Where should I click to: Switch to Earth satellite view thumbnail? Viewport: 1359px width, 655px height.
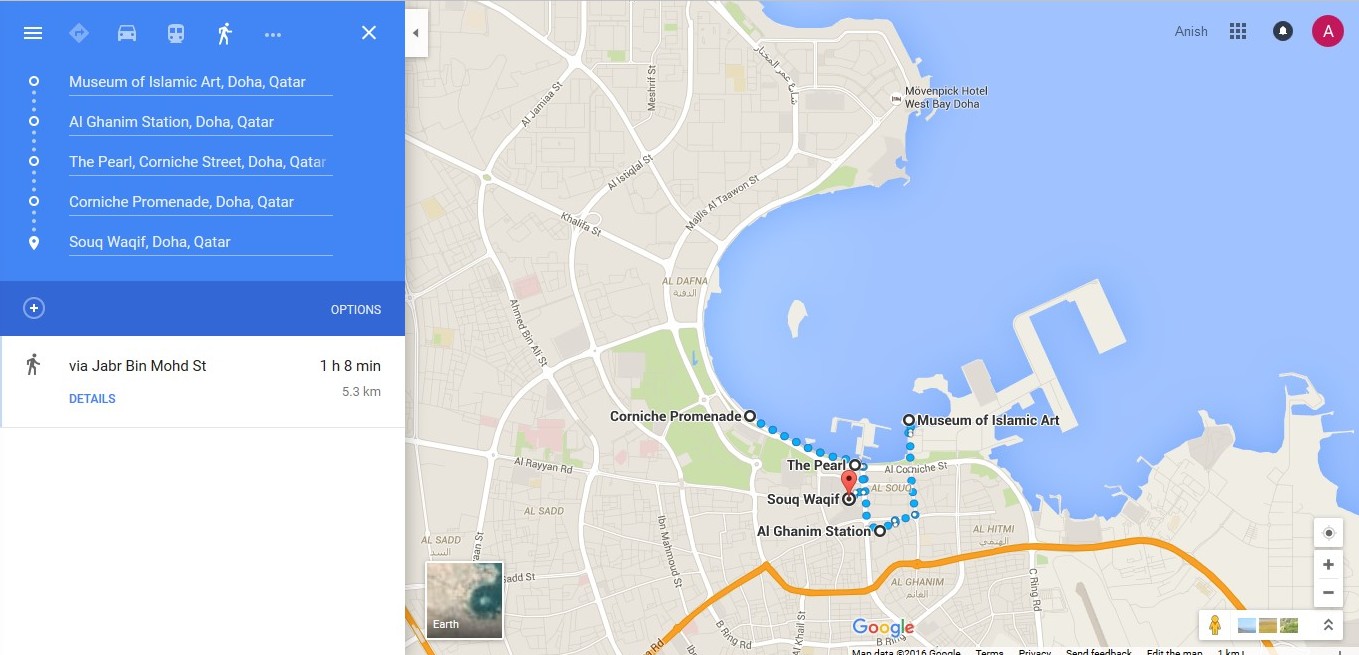(x=464, y=600)
